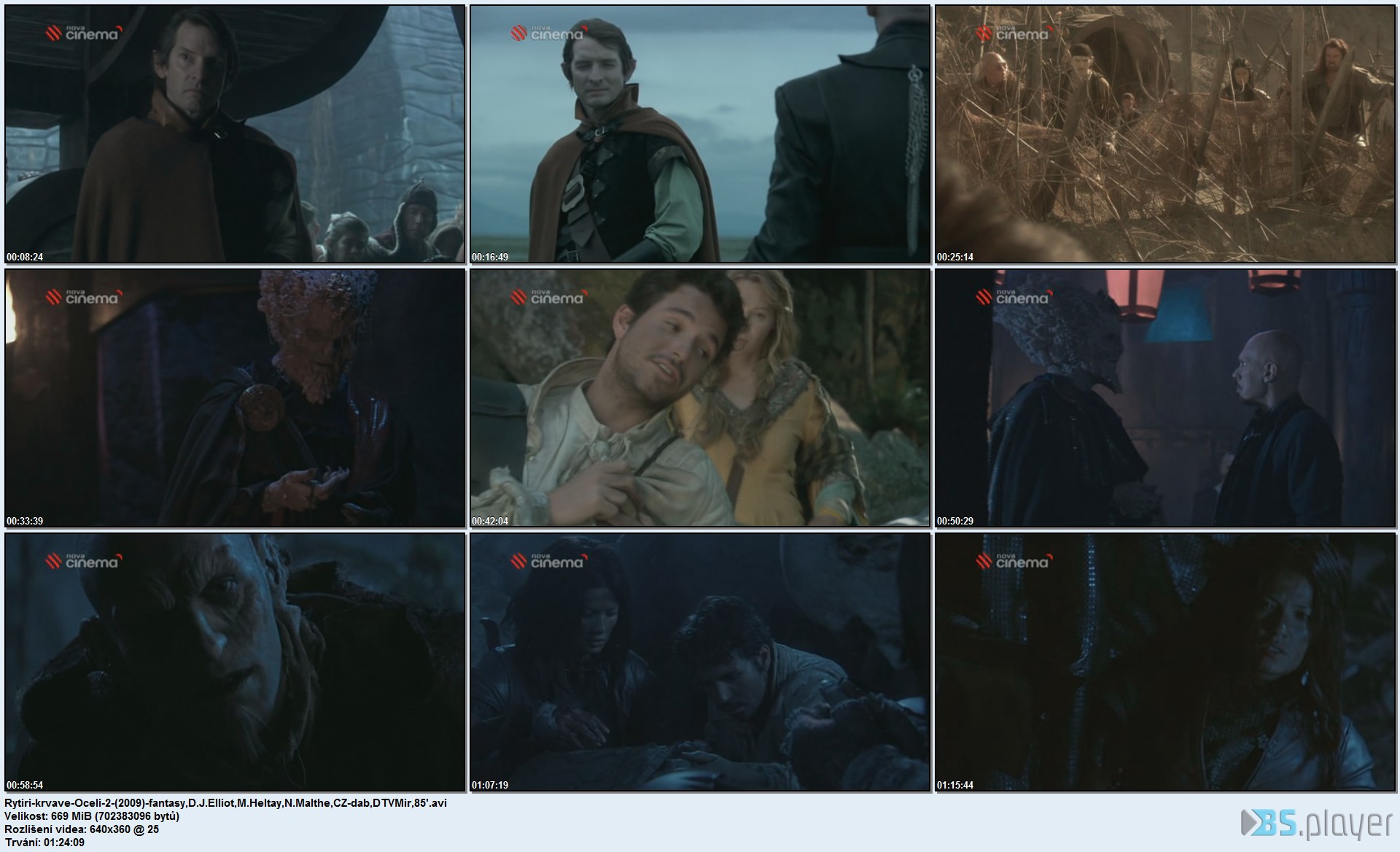Click the frame with timestamp 00:33:39
This screenshot has width=1400, height=852.
tap(235, 398)
